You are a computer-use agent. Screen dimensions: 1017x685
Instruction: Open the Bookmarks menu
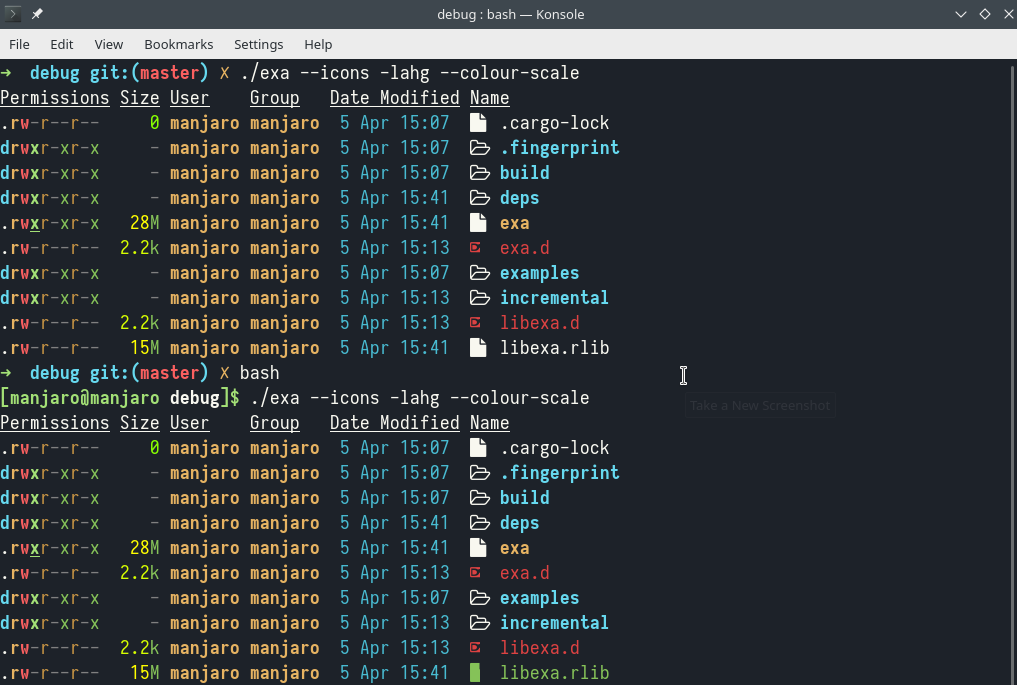pos(178,44)
